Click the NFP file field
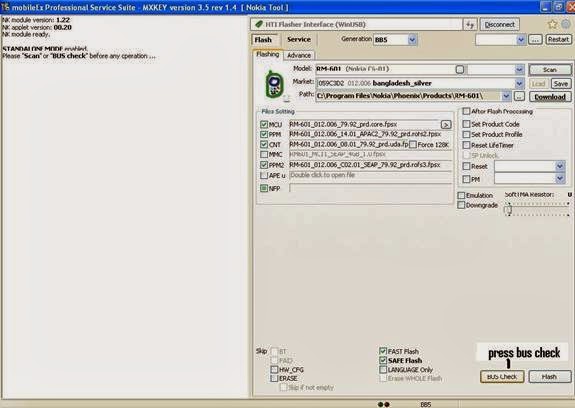This screenshot has width=575, height=408. pos(371,188)
